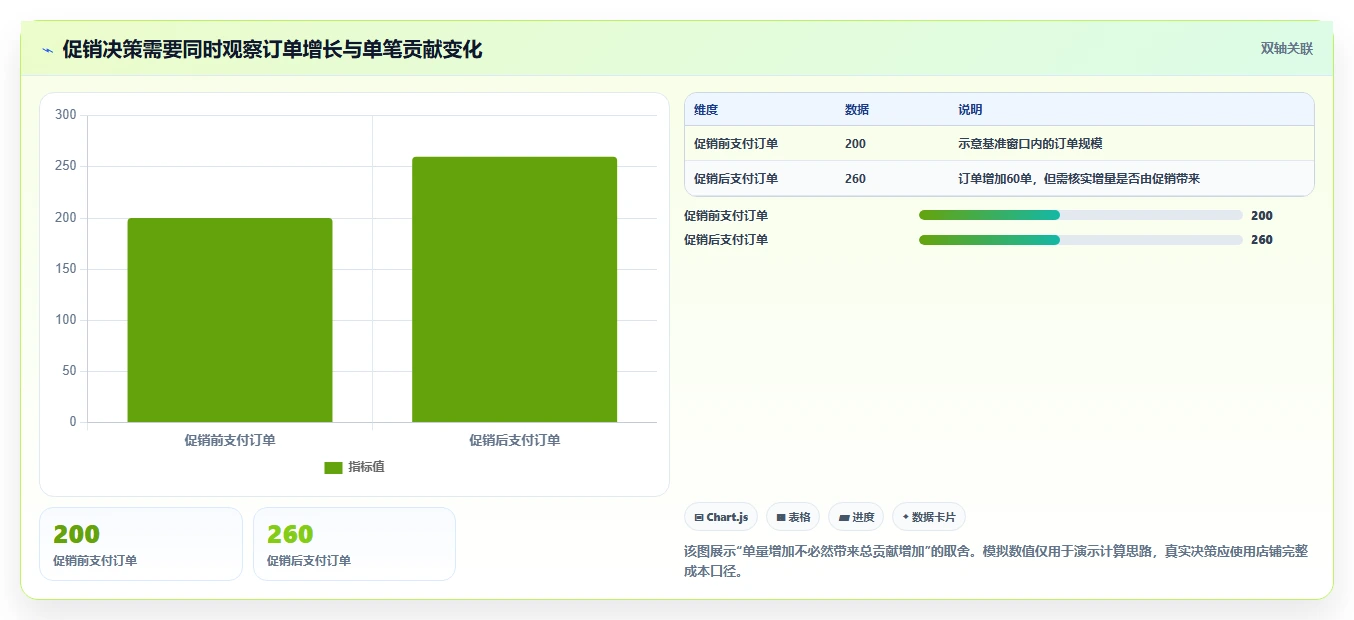Image resolution: width=1354 pixels, height=620 pixels.
Task: Click the 数据卡片 tag chip
Action: [x=929, y=517]
